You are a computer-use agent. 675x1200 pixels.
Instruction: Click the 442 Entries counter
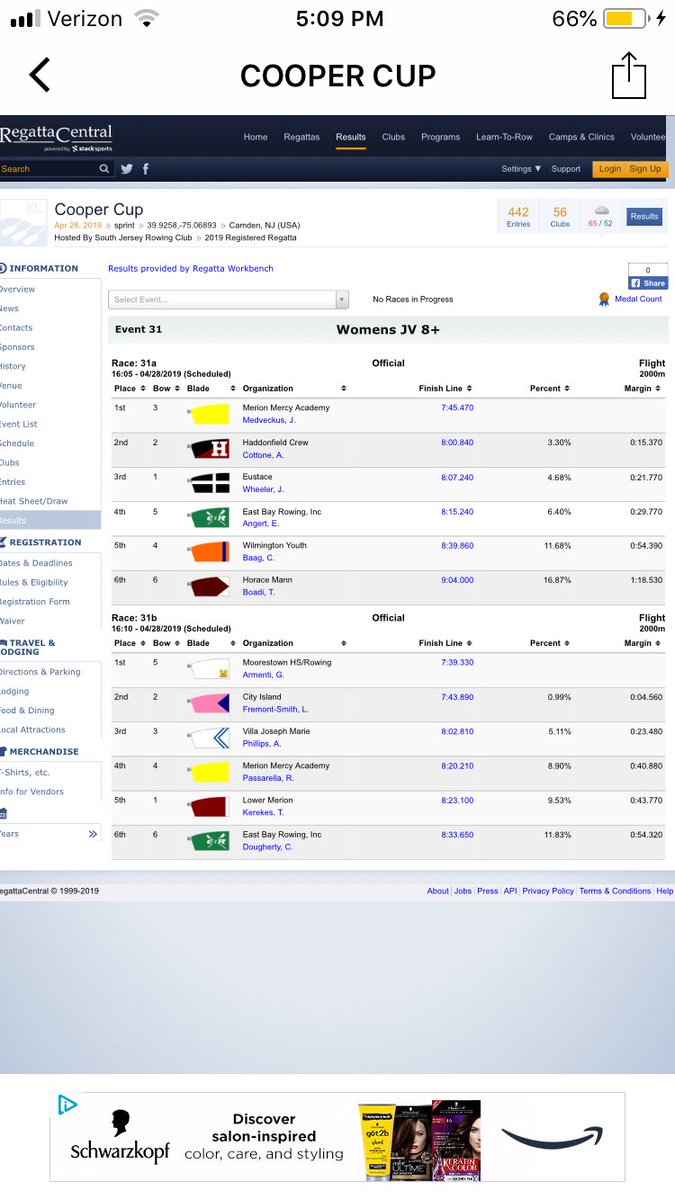(518, 217)
